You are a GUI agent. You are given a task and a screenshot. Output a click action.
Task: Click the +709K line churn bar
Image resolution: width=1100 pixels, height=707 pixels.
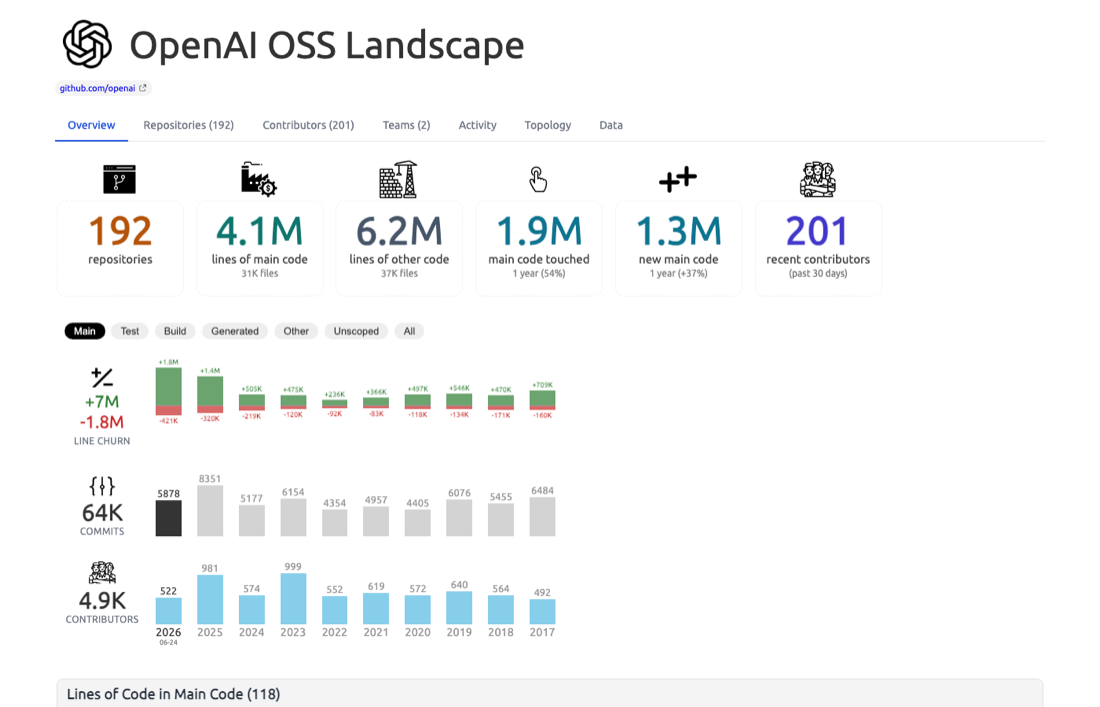click(x=542, y=399)
